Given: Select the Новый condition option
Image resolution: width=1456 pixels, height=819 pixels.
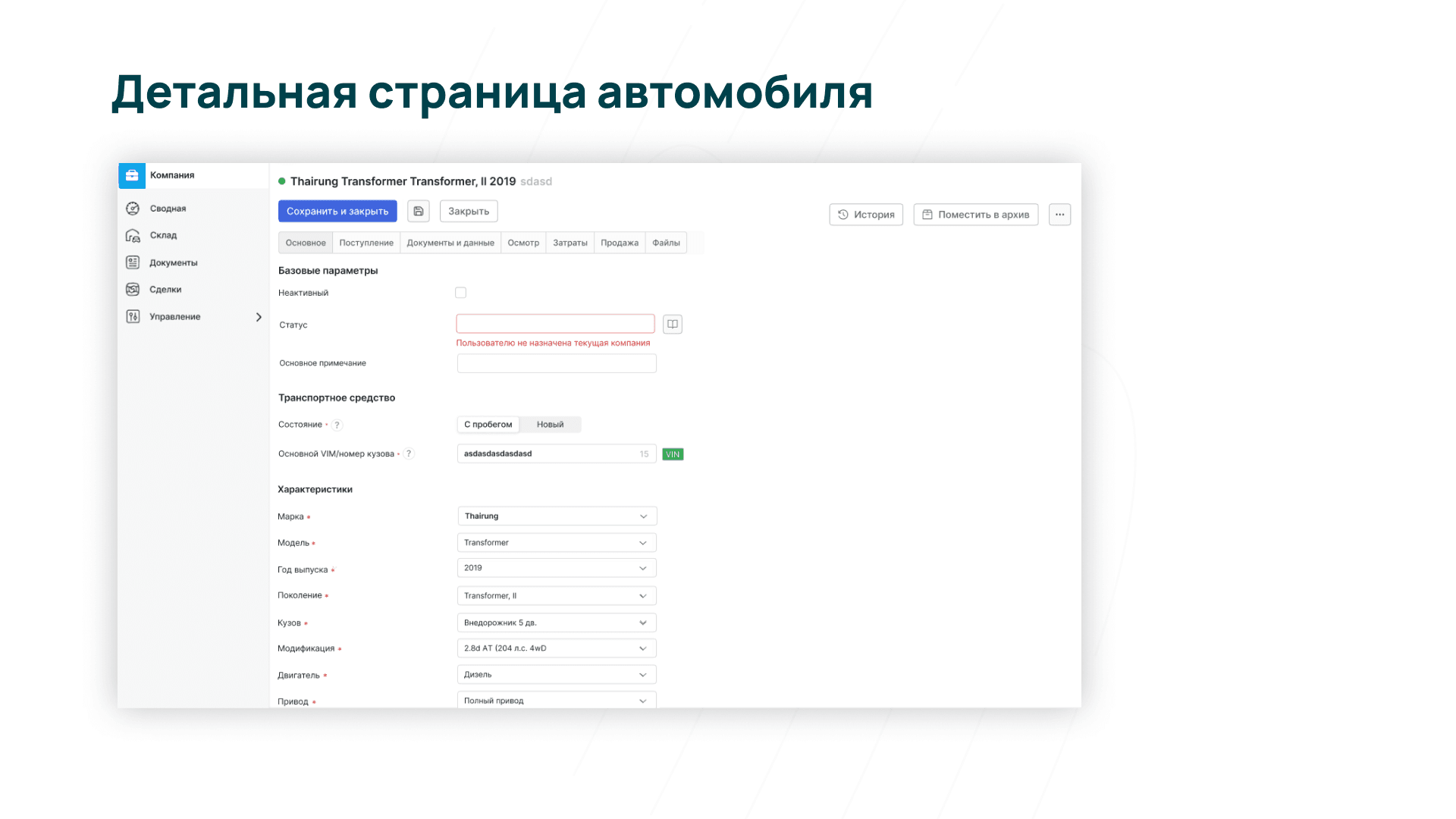Looking at the screenshot, I should coord(550,425).
